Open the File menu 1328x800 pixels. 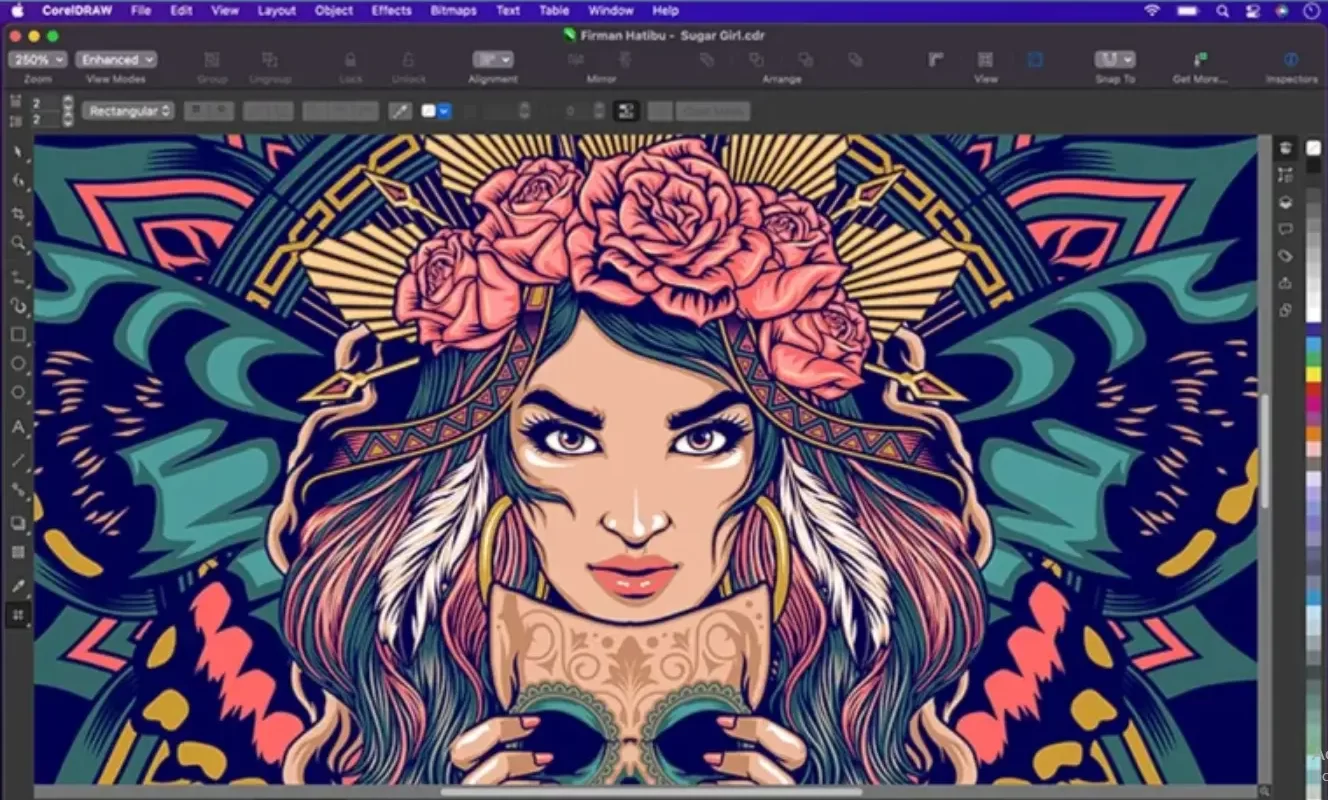point(140,10)
